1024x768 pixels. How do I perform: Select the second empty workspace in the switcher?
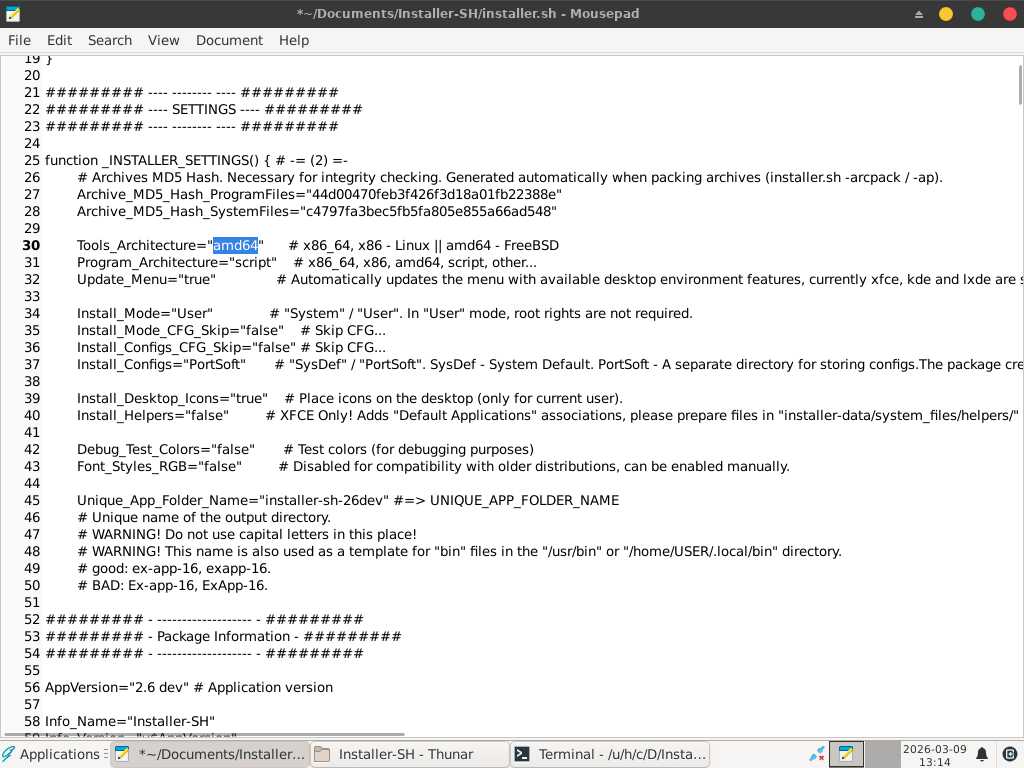pyautogui.click(x=882, y=754)
